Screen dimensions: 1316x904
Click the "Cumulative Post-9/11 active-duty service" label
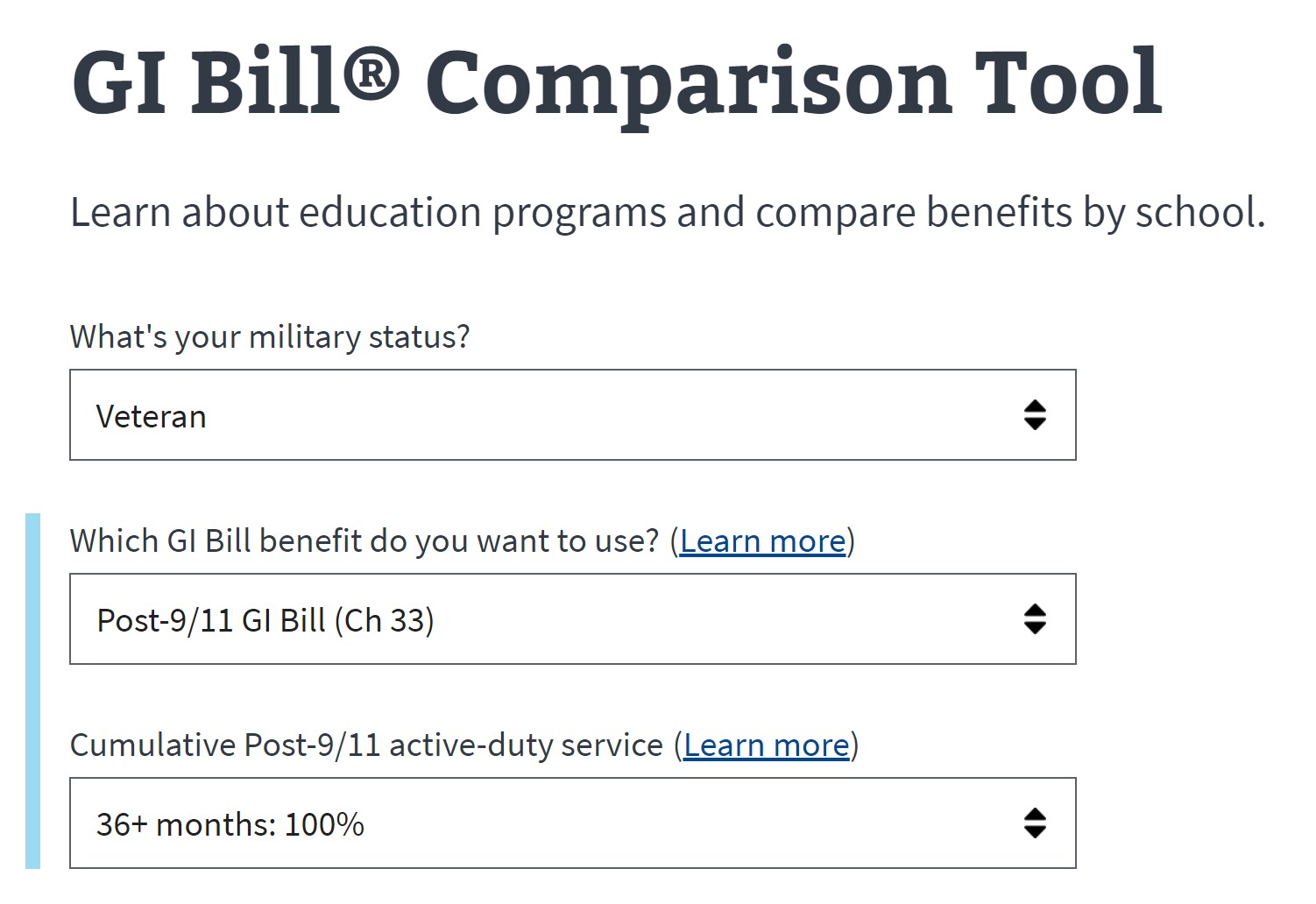pyautogui.click(x=366, y=745)
